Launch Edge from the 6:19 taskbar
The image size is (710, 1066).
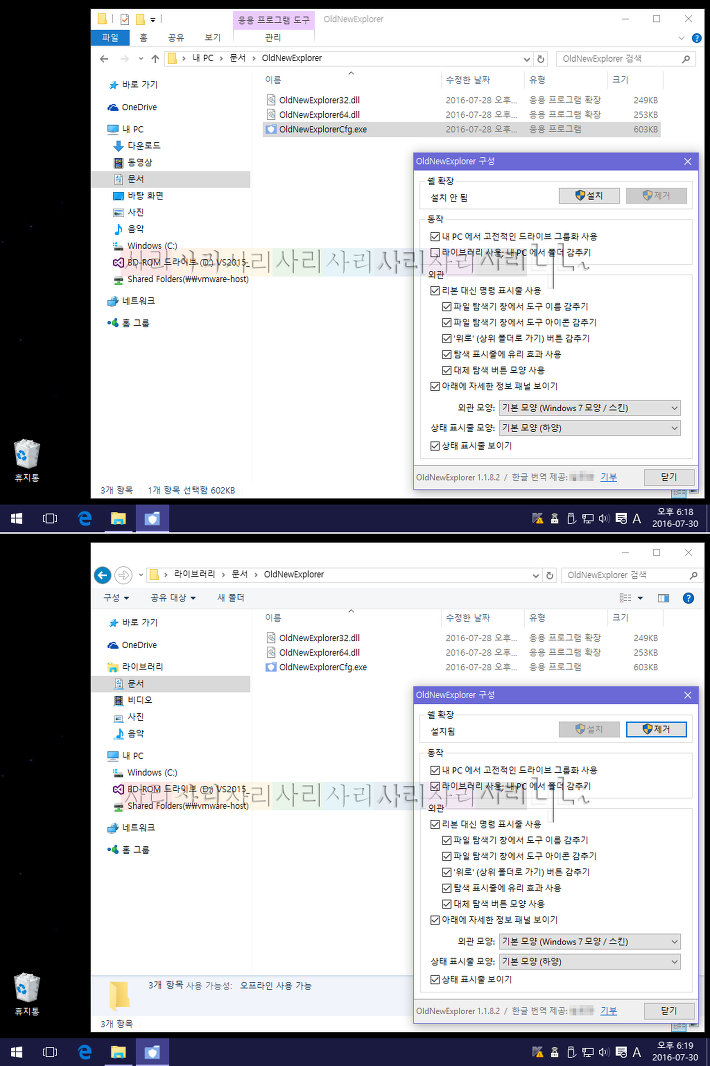click(x=84, y=1052)
